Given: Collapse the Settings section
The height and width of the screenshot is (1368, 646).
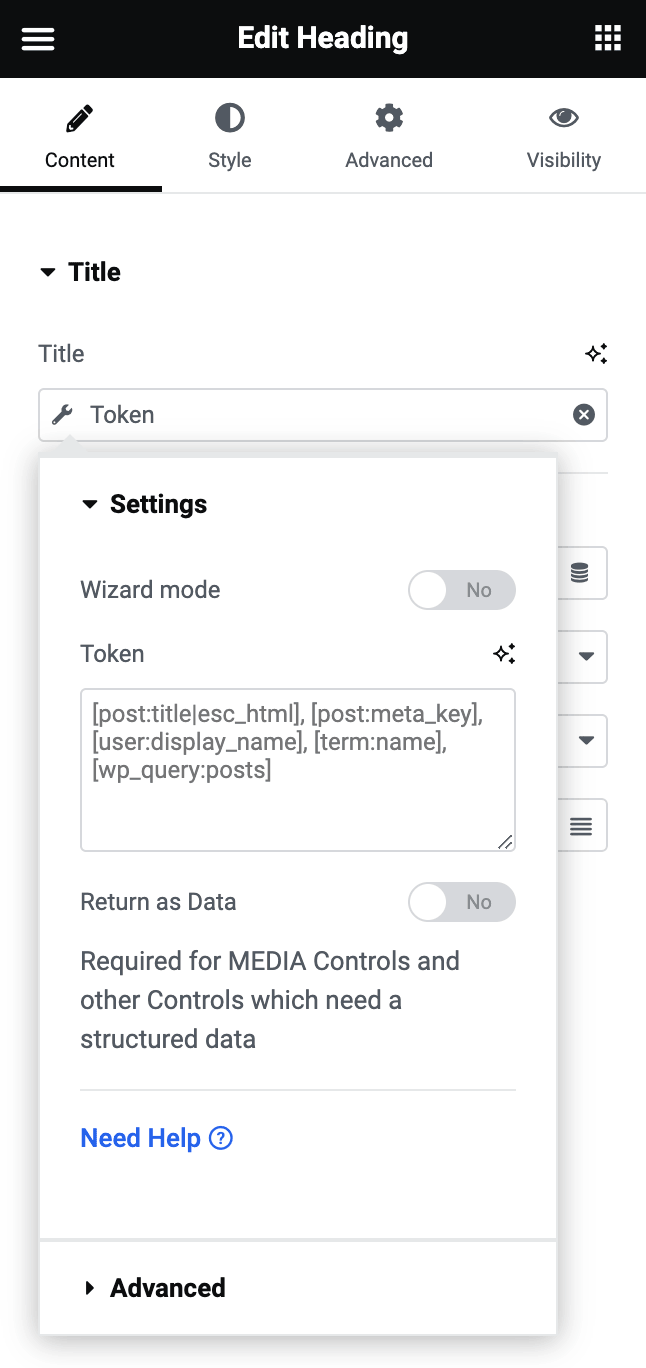Looking at the screenshot, I should (90, 504).
